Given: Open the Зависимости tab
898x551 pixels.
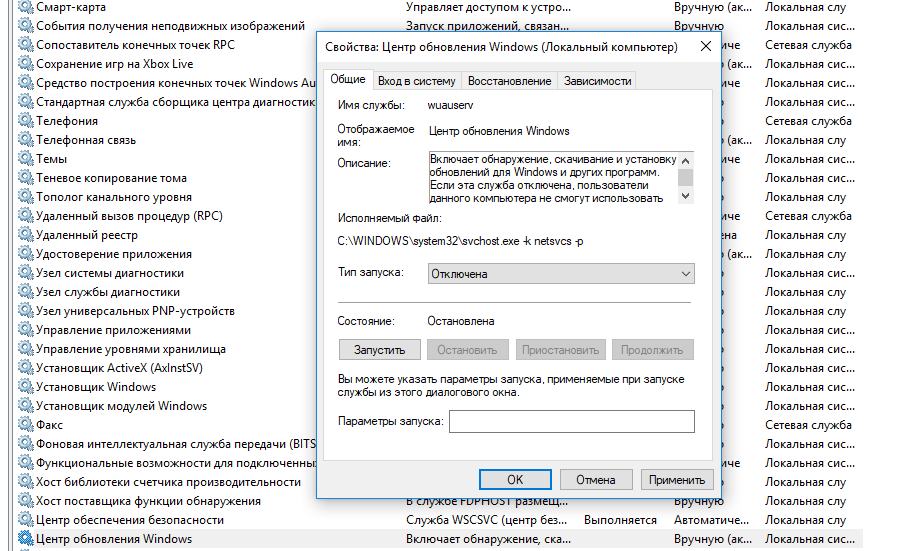Looking at the screenshot, I should pos(597,81).
